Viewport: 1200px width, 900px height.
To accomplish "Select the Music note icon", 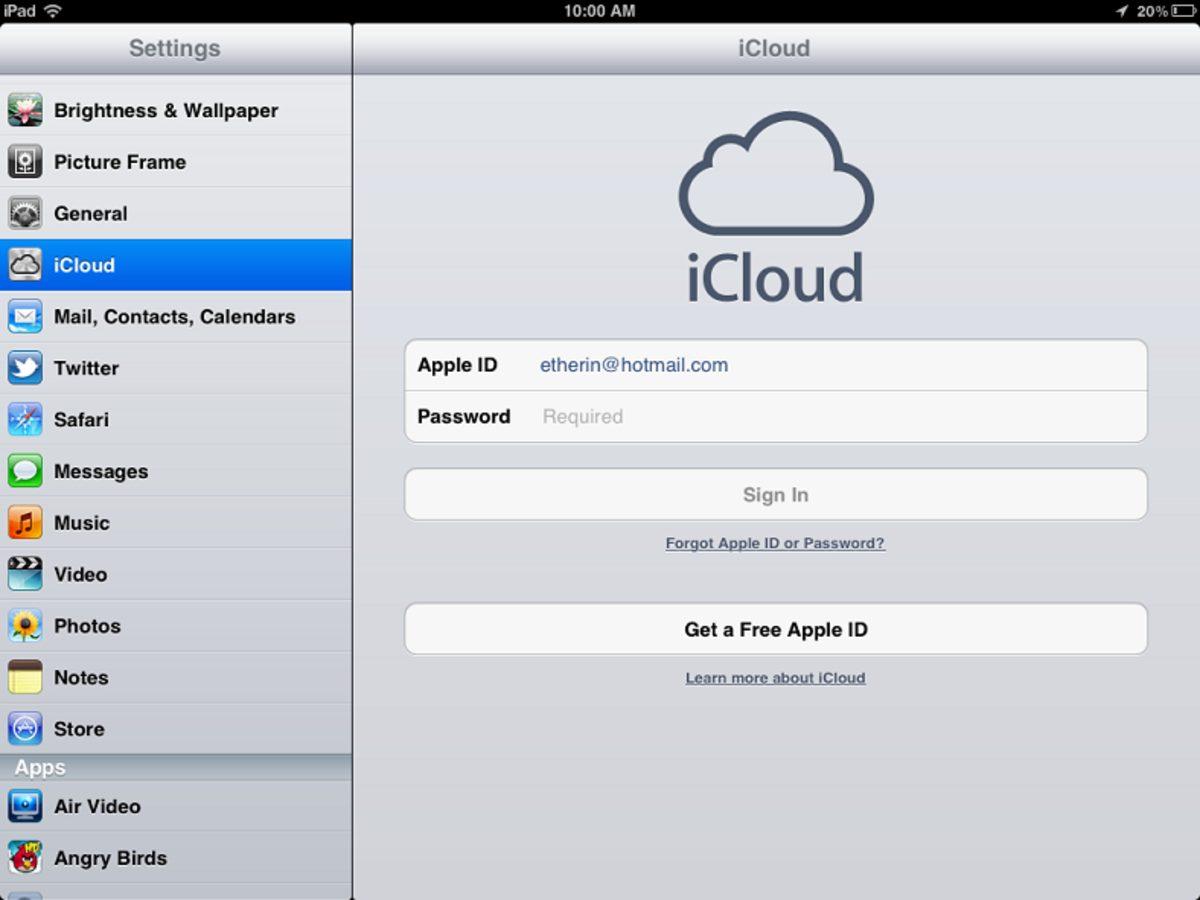I will pos(25,523).
